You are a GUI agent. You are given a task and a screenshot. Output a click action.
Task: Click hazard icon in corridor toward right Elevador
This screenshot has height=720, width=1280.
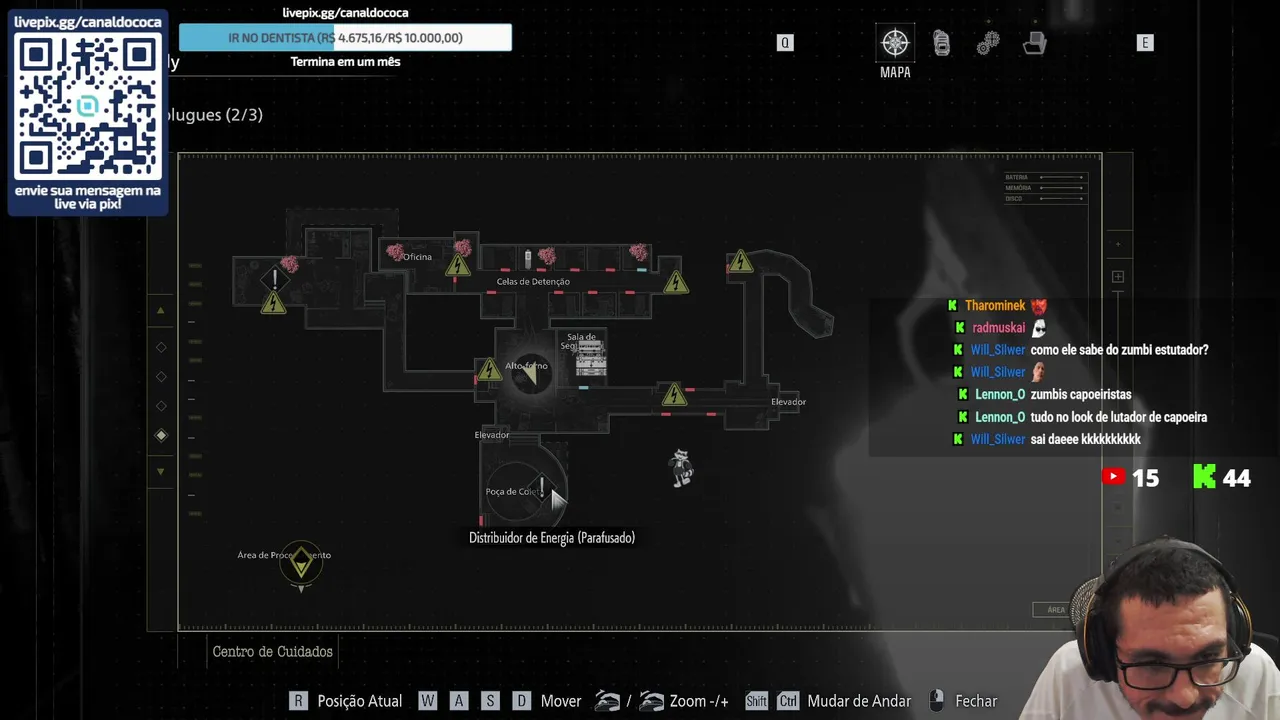coord(674,394)
